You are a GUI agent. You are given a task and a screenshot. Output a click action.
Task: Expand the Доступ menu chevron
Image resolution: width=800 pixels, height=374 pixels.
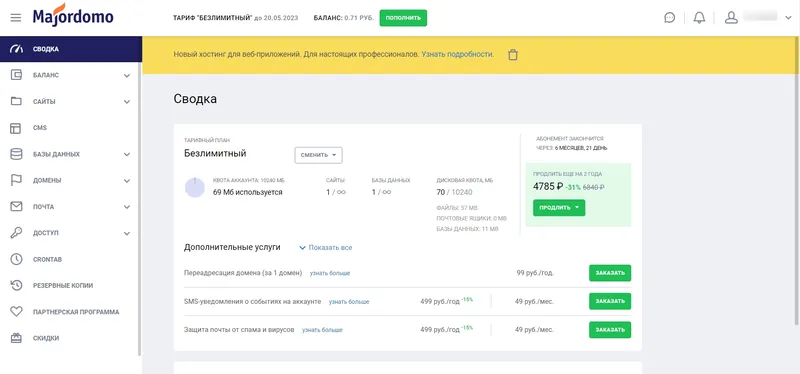click(127, 233)
